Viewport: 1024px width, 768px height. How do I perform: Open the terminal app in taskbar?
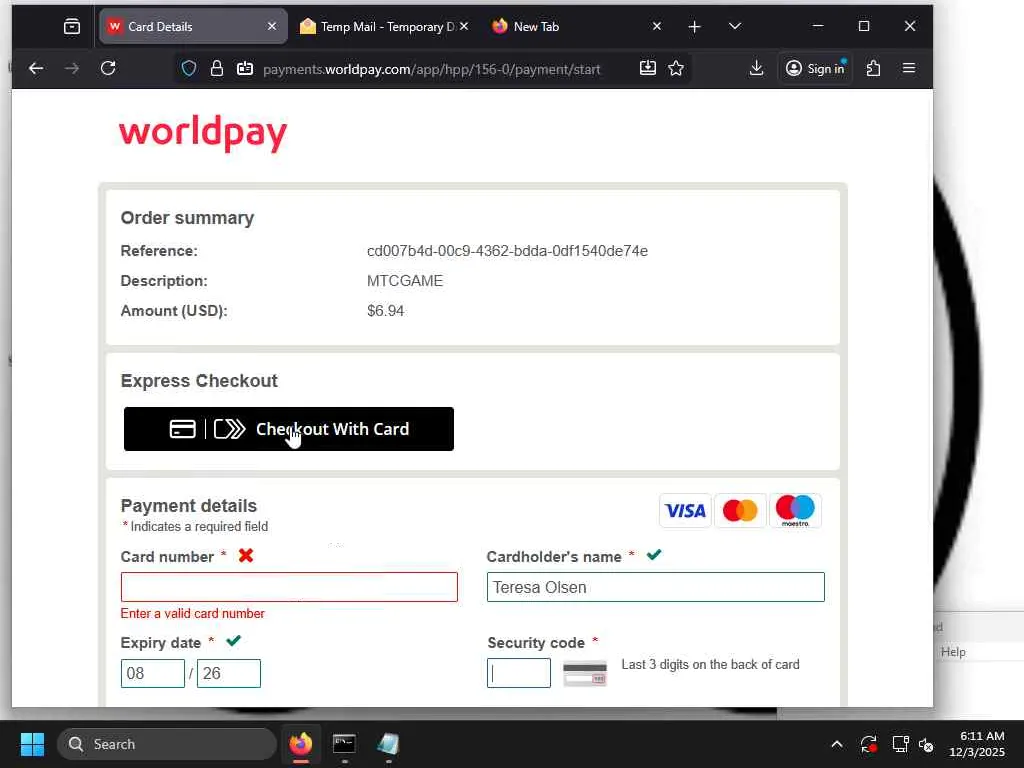coord(344,744)
